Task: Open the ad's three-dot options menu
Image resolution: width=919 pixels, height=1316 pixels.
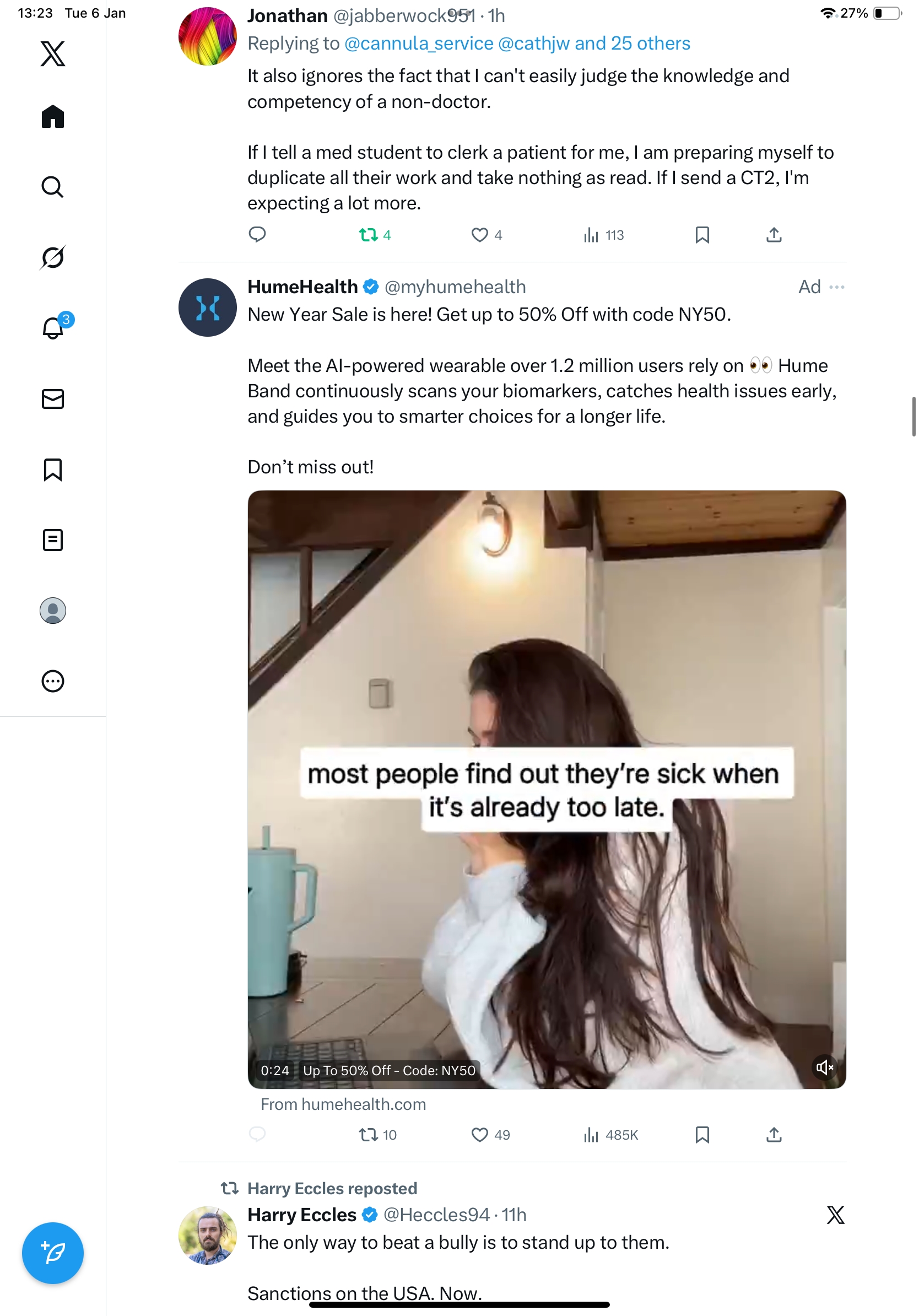Action: (836, 287)
